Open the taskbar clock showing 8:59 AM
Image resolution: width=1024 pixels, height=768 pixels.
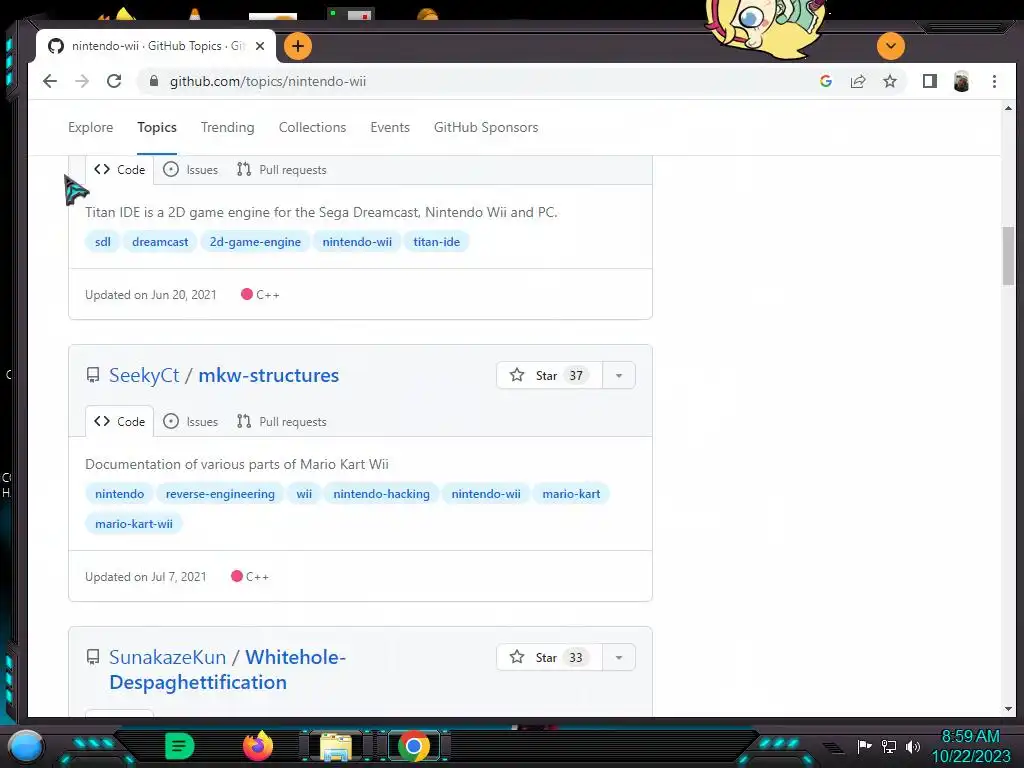[970, 746]
